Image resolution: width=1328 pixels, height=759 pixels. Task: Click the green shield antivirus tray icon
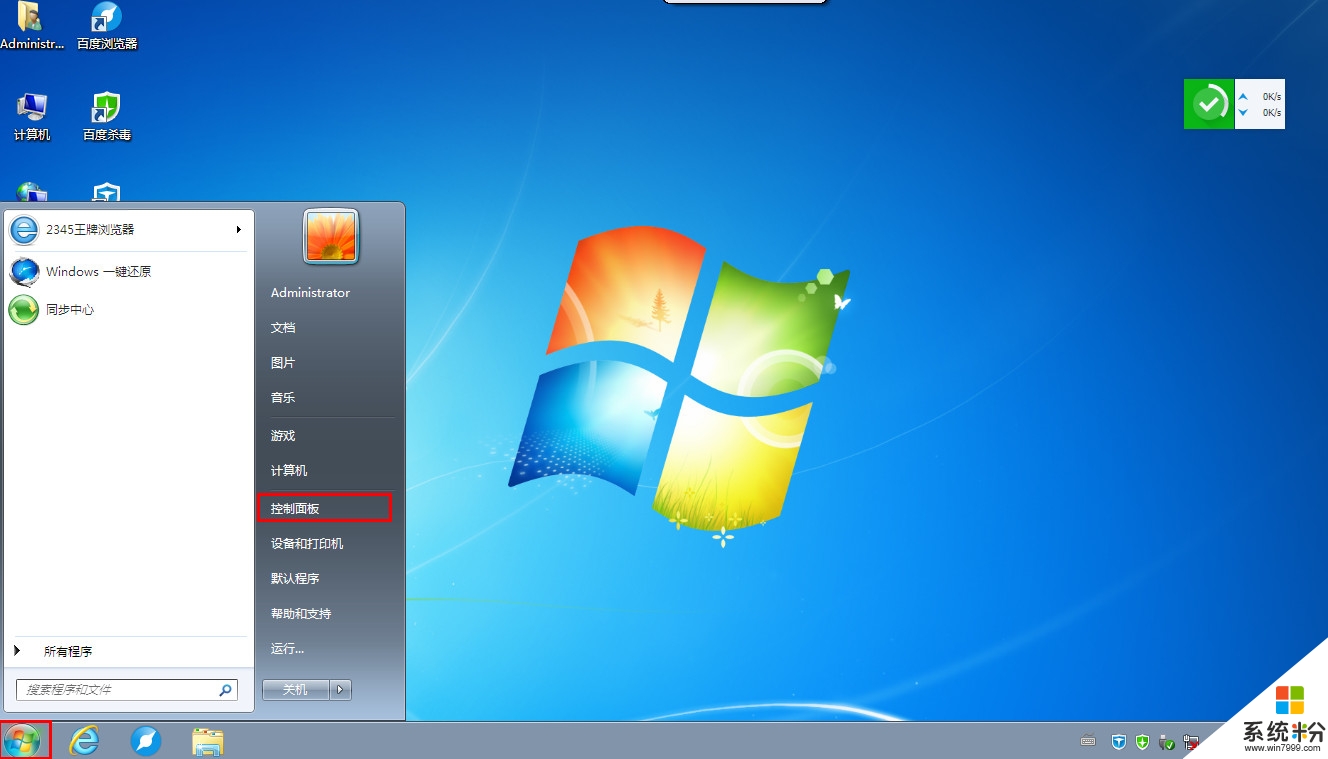pos(1142,742)
